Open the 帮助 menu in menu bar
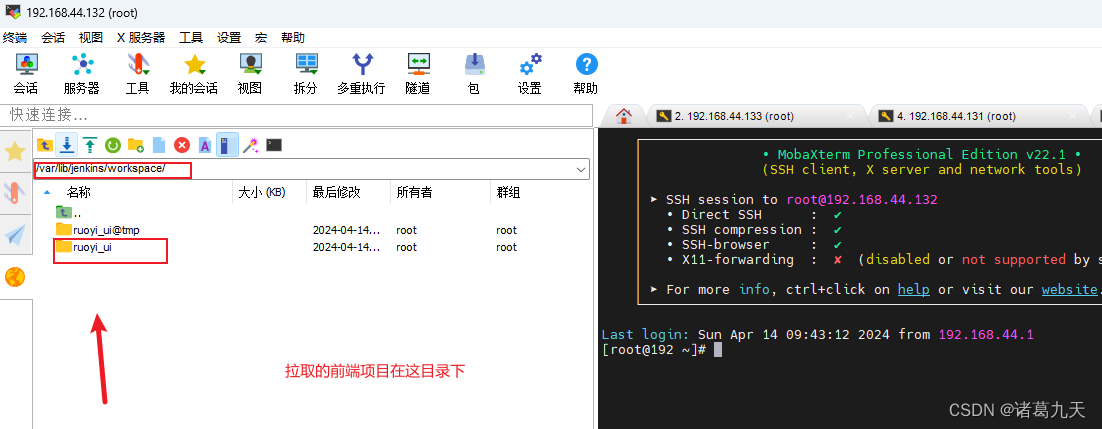Image resolution: width=1102 pixels, height=429 pixels. pos(293,37)
